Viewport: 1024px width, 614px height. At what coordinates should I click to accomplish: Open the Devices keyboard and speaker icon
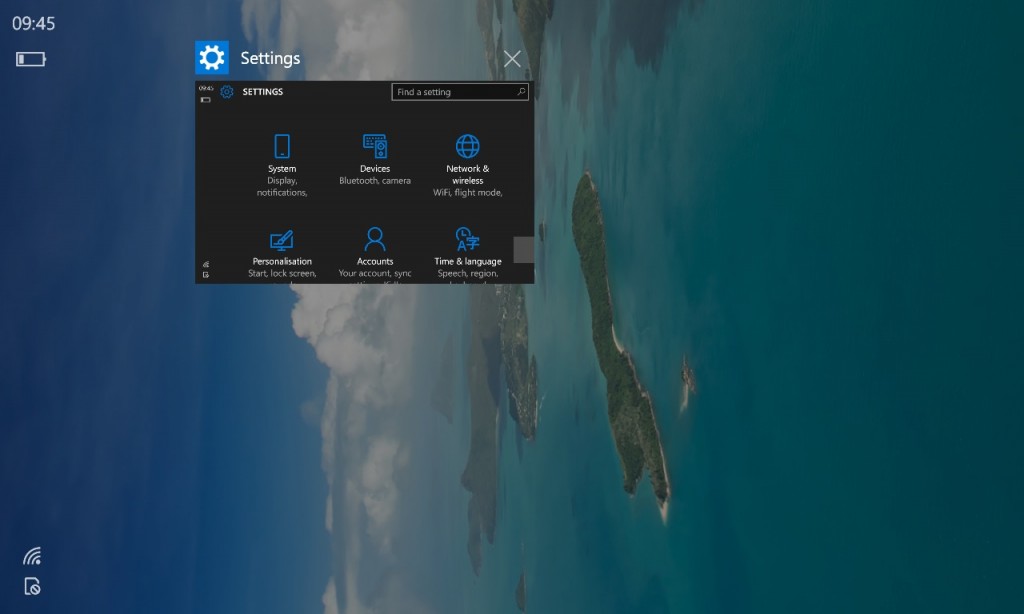375,146
